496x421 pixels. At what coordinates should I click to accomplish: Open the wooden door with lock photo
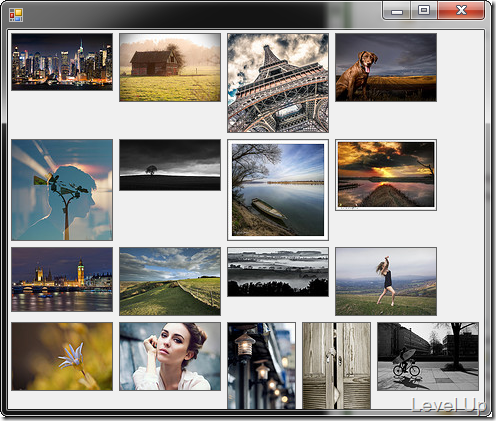point(336,365)
